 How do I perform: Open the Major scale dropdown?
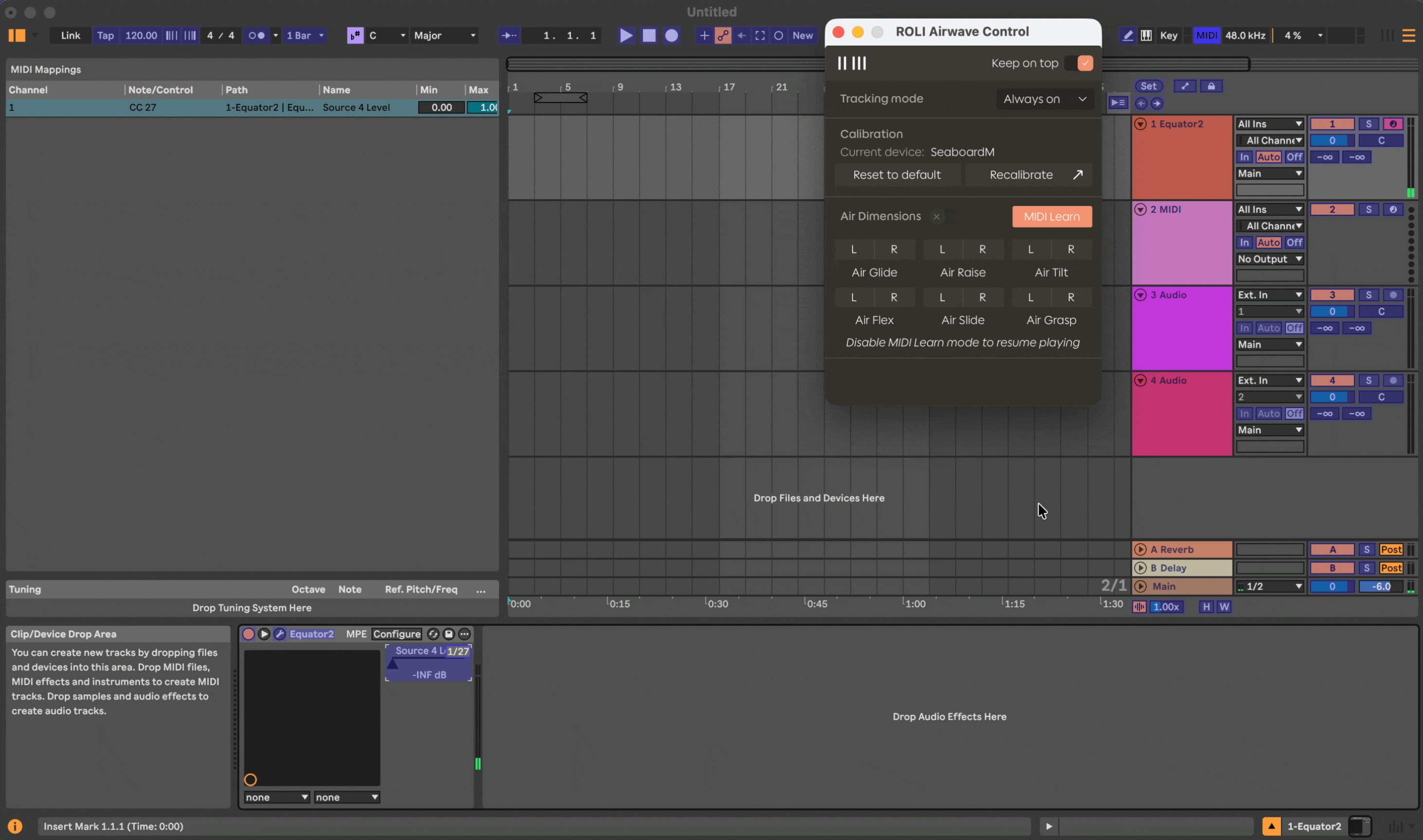pyautogui.click(x=445, y=35)
